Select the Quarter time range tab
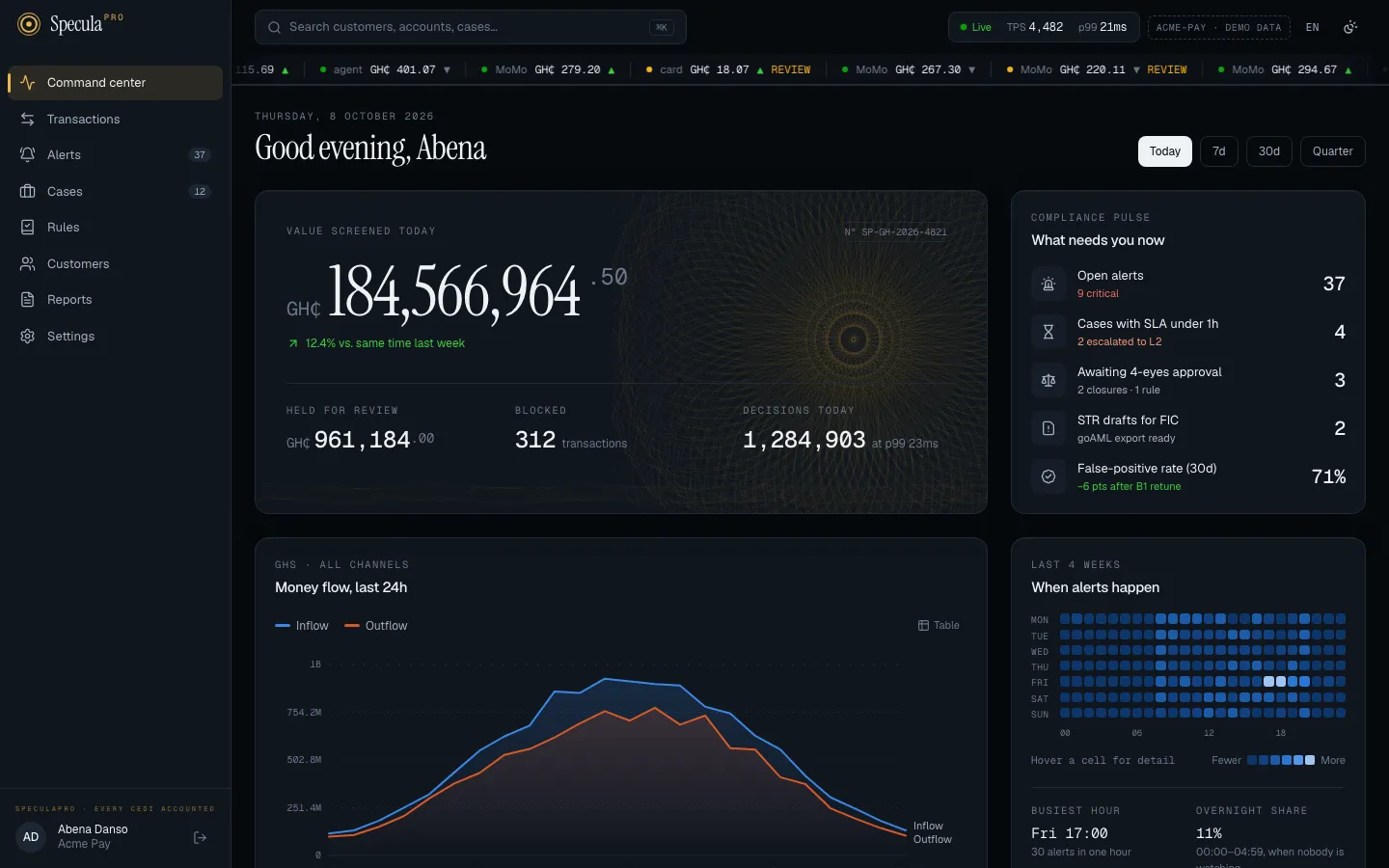 point(1333,151)
